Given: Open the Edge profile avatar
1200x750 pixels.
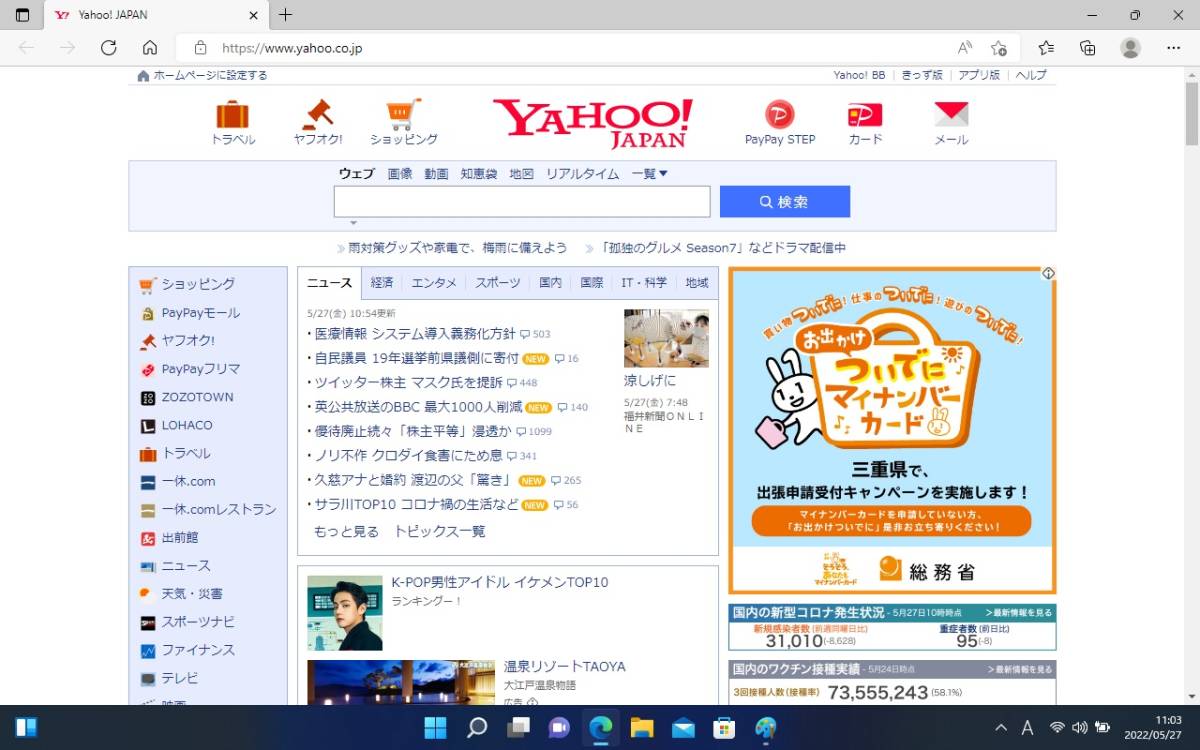Looking at the screenshot, I should click(1131, 47).
